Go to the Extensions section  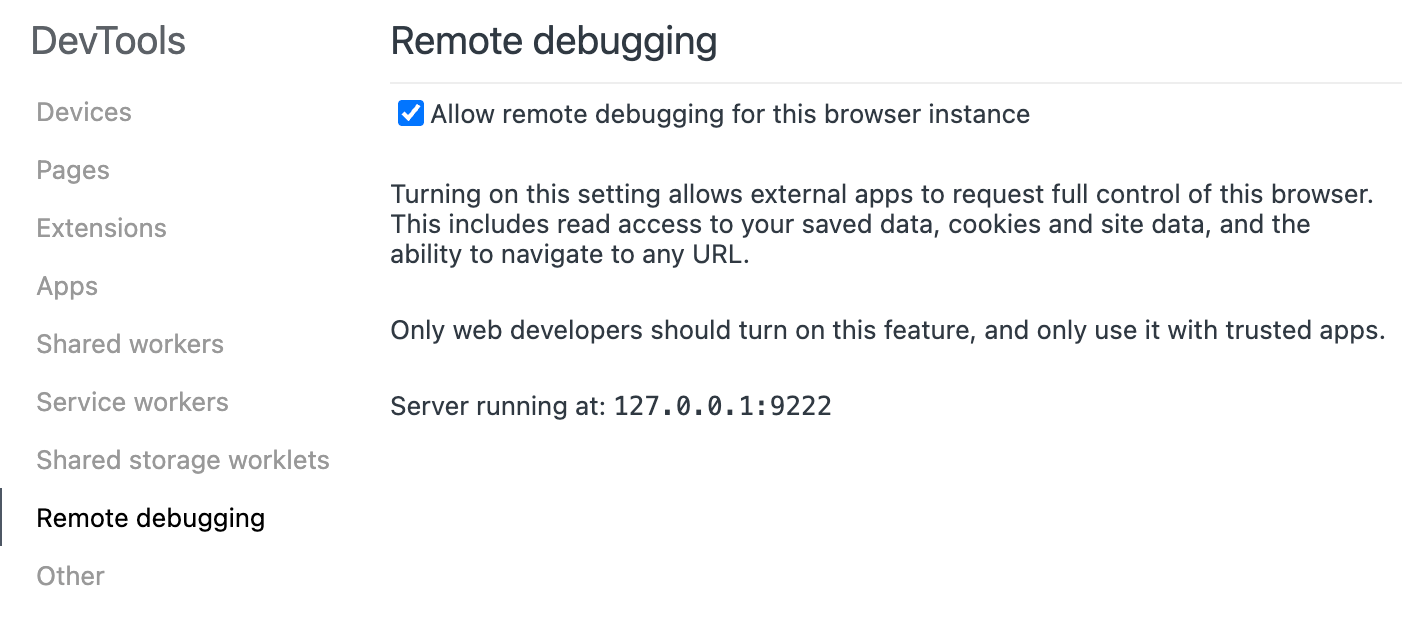click(x=101, y=228)
